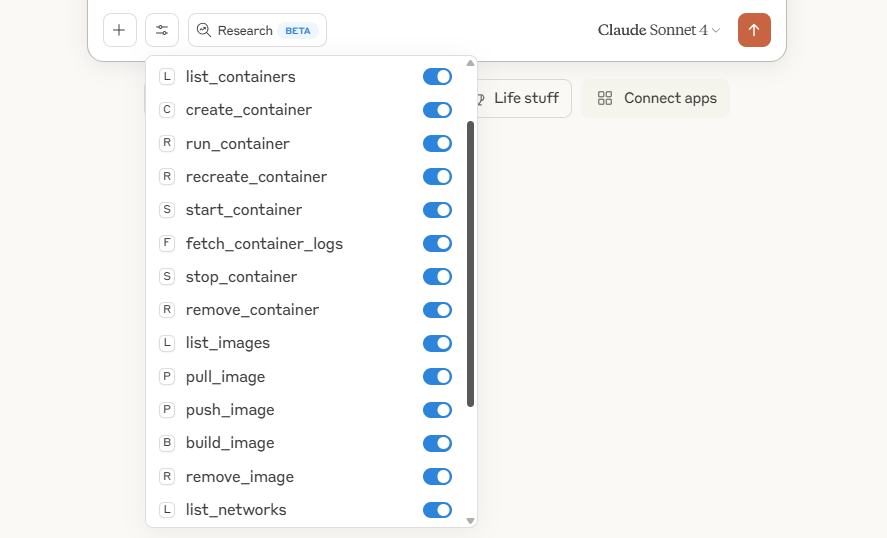The width and height of the screenshot is (887, 538).
Task: Send message with orange arrow button
Action: pos(754,30)
